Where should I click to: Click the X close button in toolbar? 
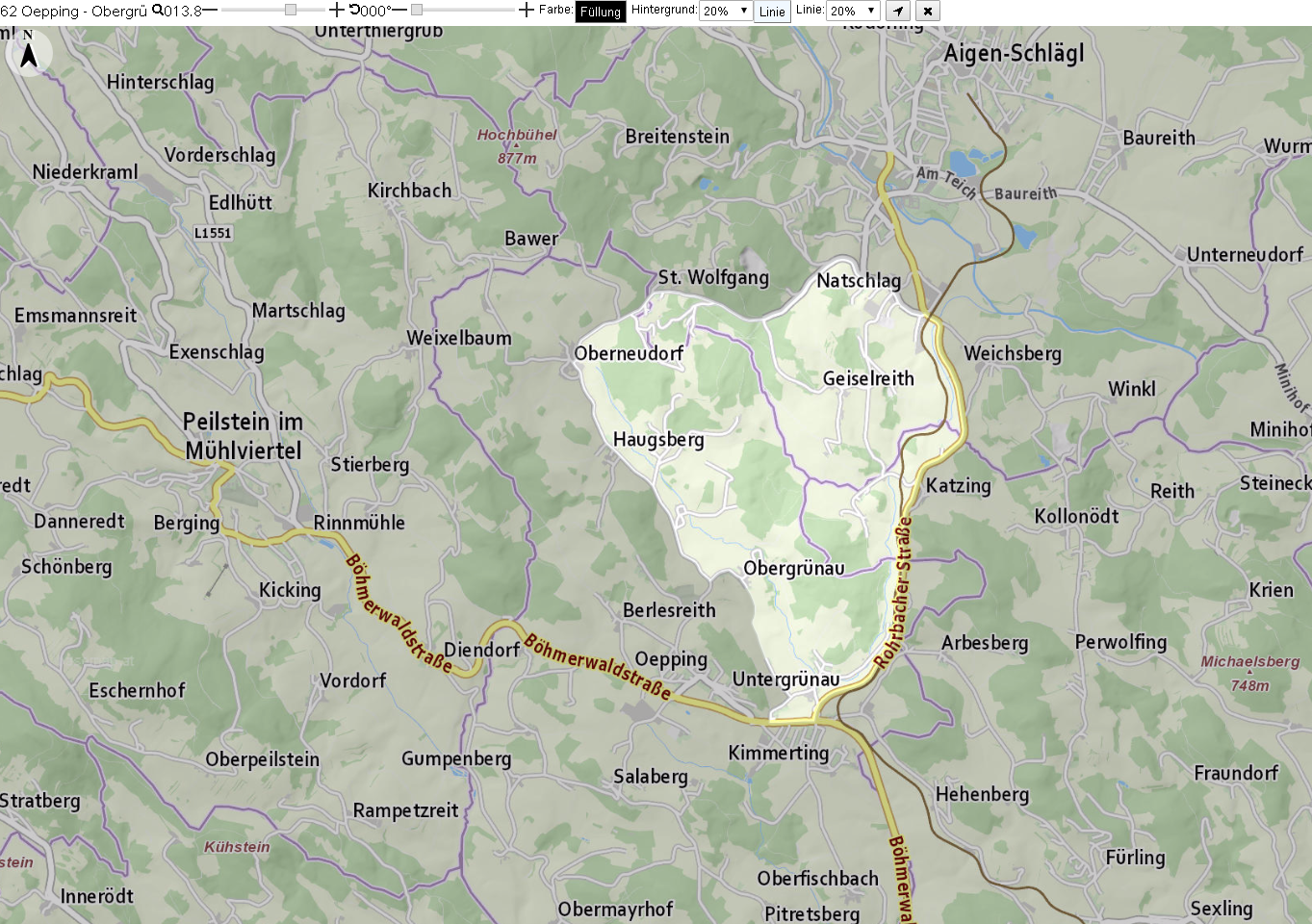(927, 11)
